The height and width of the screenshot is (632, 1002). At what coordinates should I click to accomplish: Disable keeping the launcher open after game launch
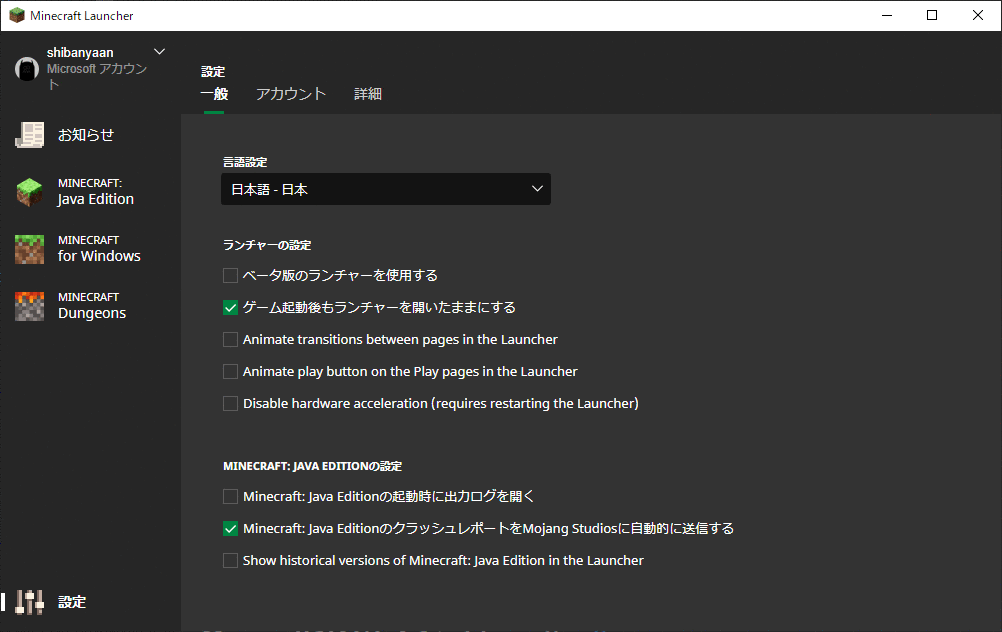(x=230, y=307)
